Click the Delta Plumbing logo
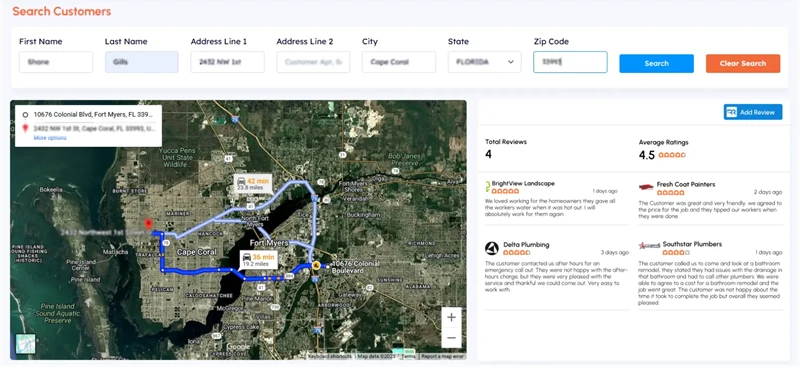800x367 pixels. [x=492, y=249]
